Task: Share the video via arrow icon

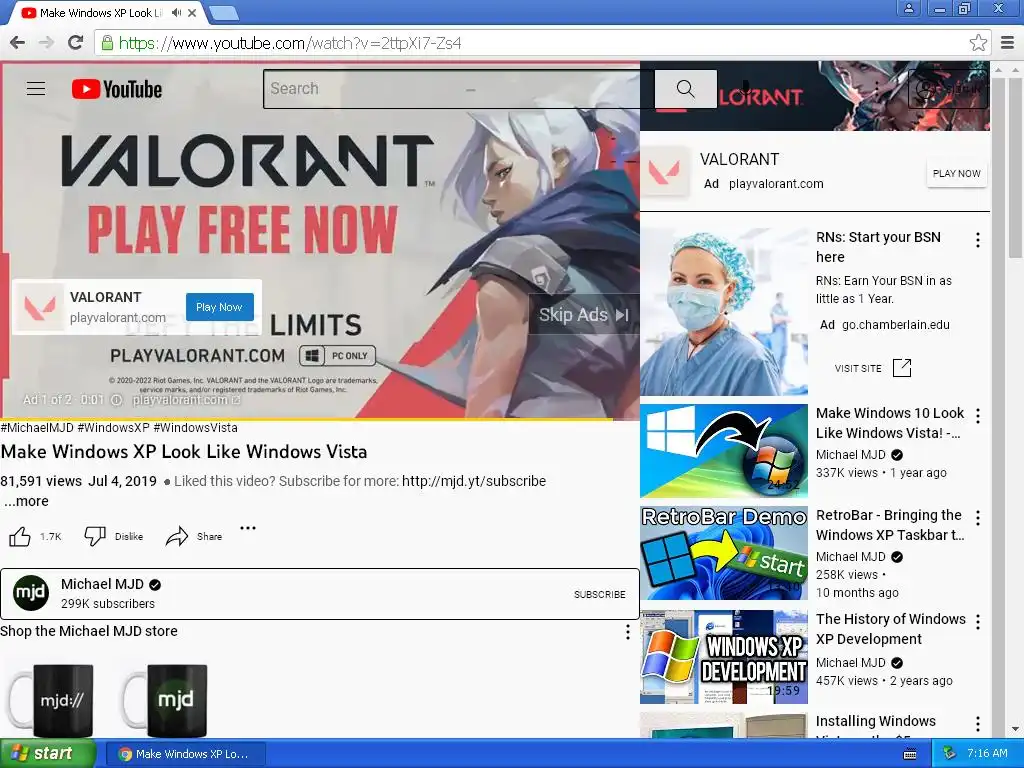Action: pyautogui.click(x=176, y=536)
